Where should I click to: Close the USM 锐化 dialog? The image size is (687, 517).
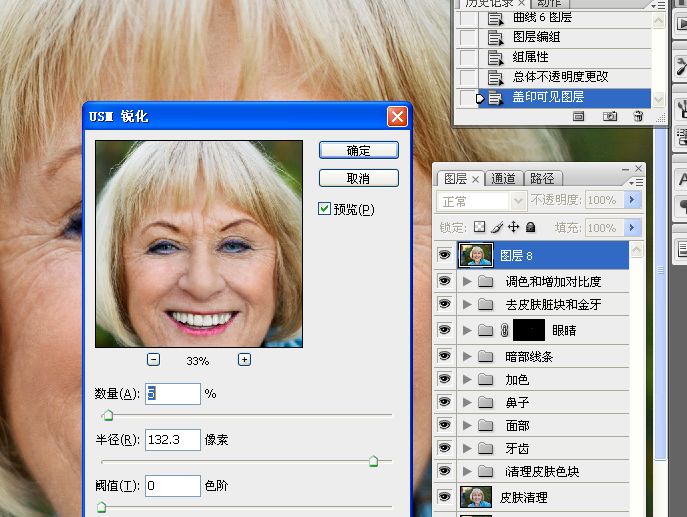pyautogui.click(x=397, y=117)
